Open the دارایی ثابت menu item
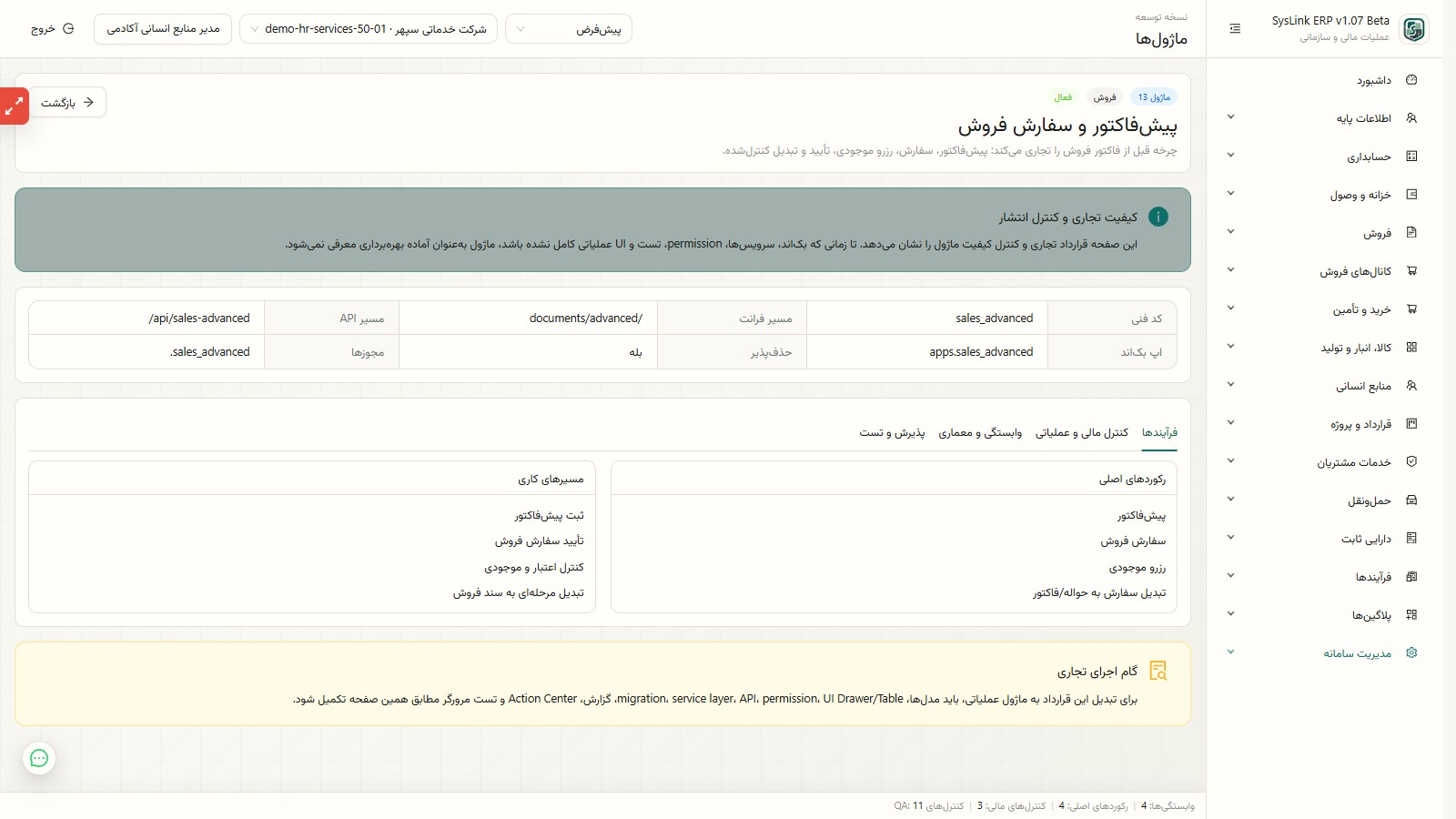The height and width of the screenshot is (819, 1456). click(1325, 539)
